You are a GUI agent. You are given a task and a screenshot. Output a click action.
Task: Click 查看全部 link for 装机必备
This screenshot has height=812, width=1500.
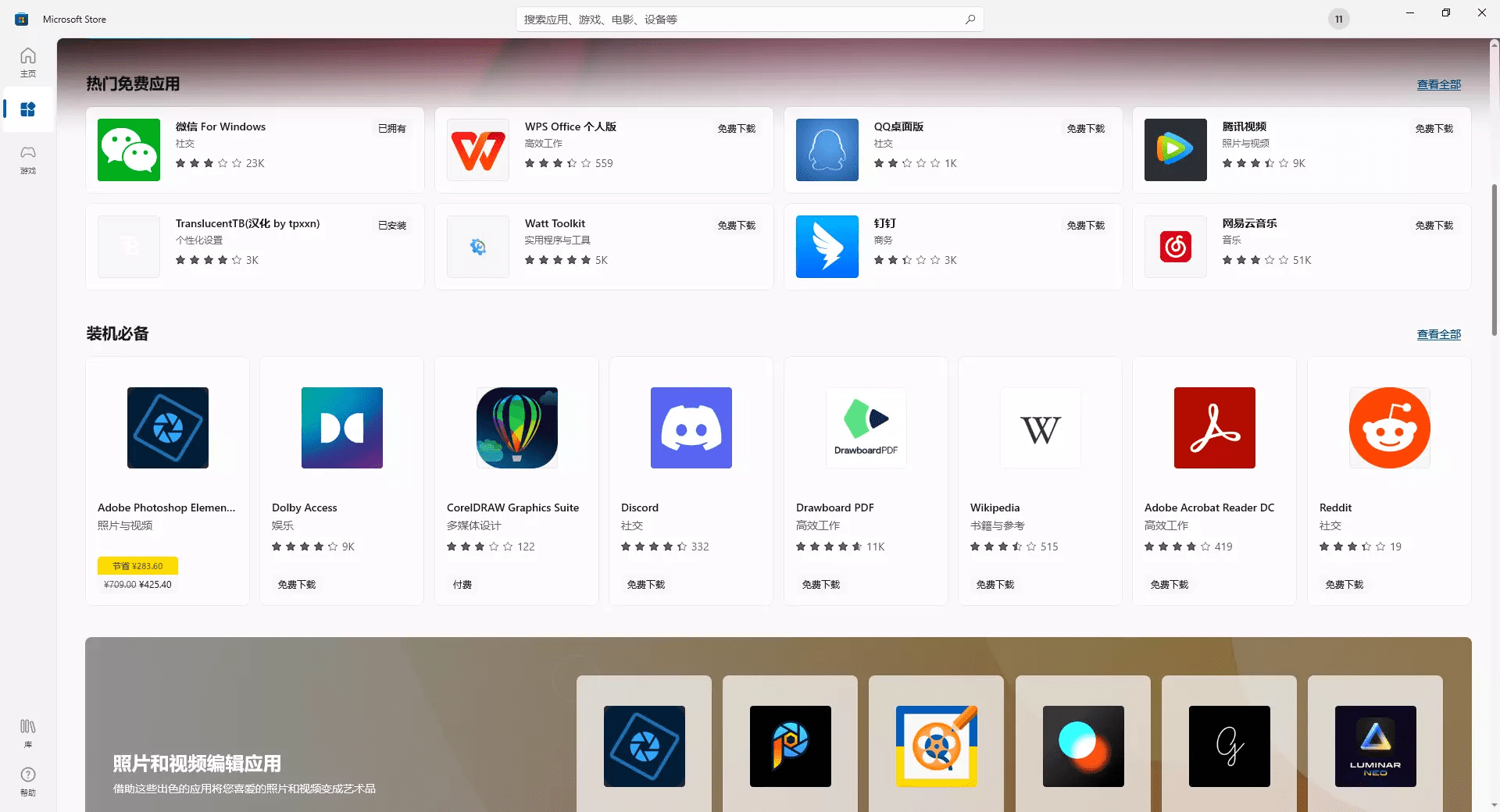click(1439, 334)
